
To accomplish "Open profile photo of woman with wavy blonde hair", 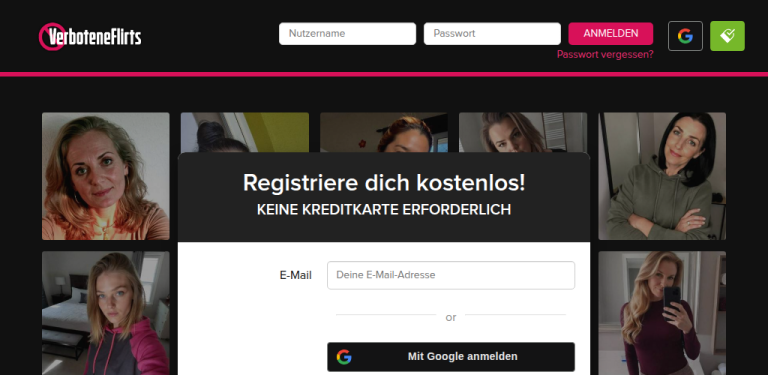I will point(106,176).
